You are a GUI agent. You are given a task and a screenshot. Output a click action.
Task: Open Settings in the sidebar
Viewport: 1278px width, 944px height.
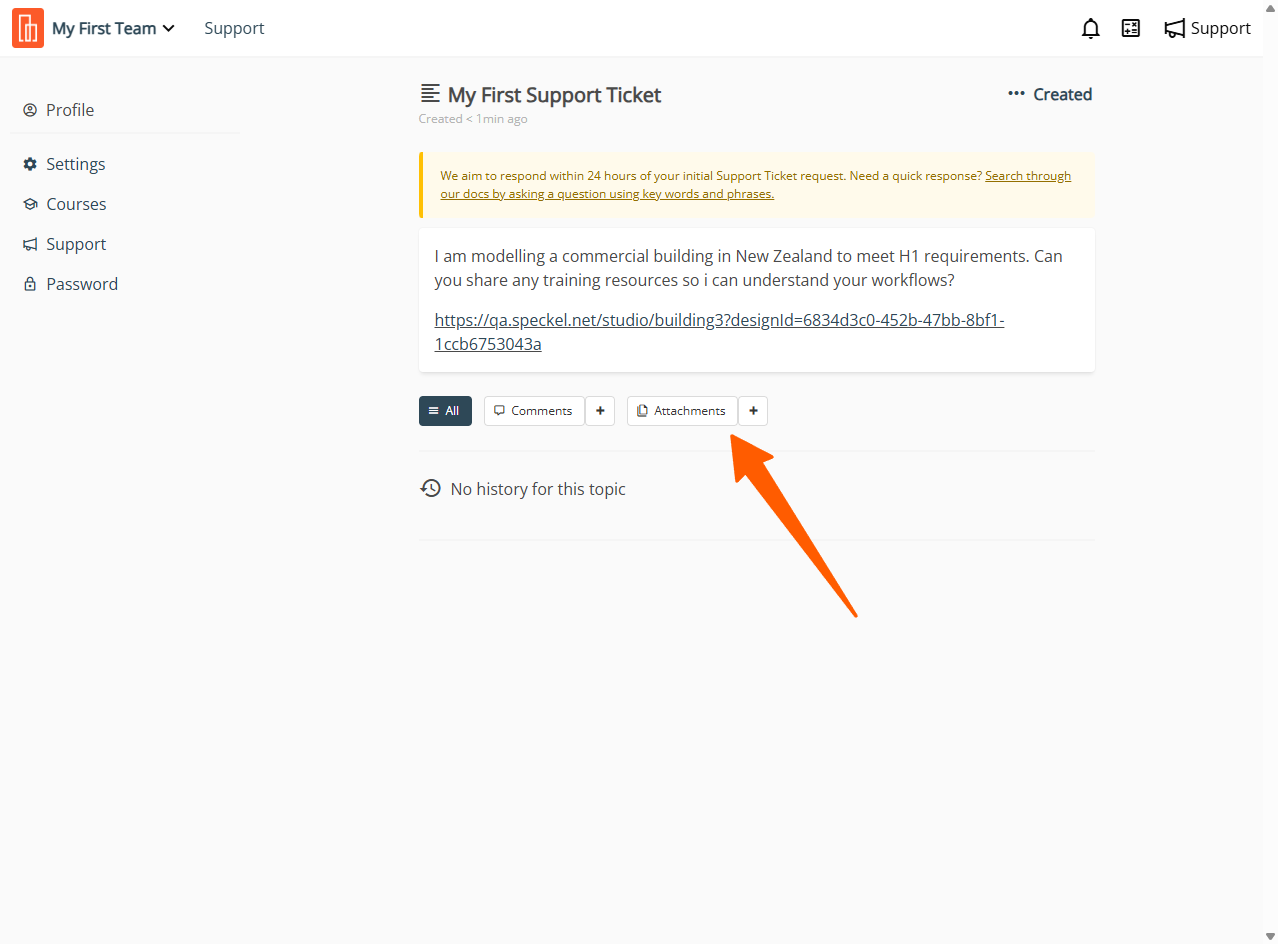[75, 164]
